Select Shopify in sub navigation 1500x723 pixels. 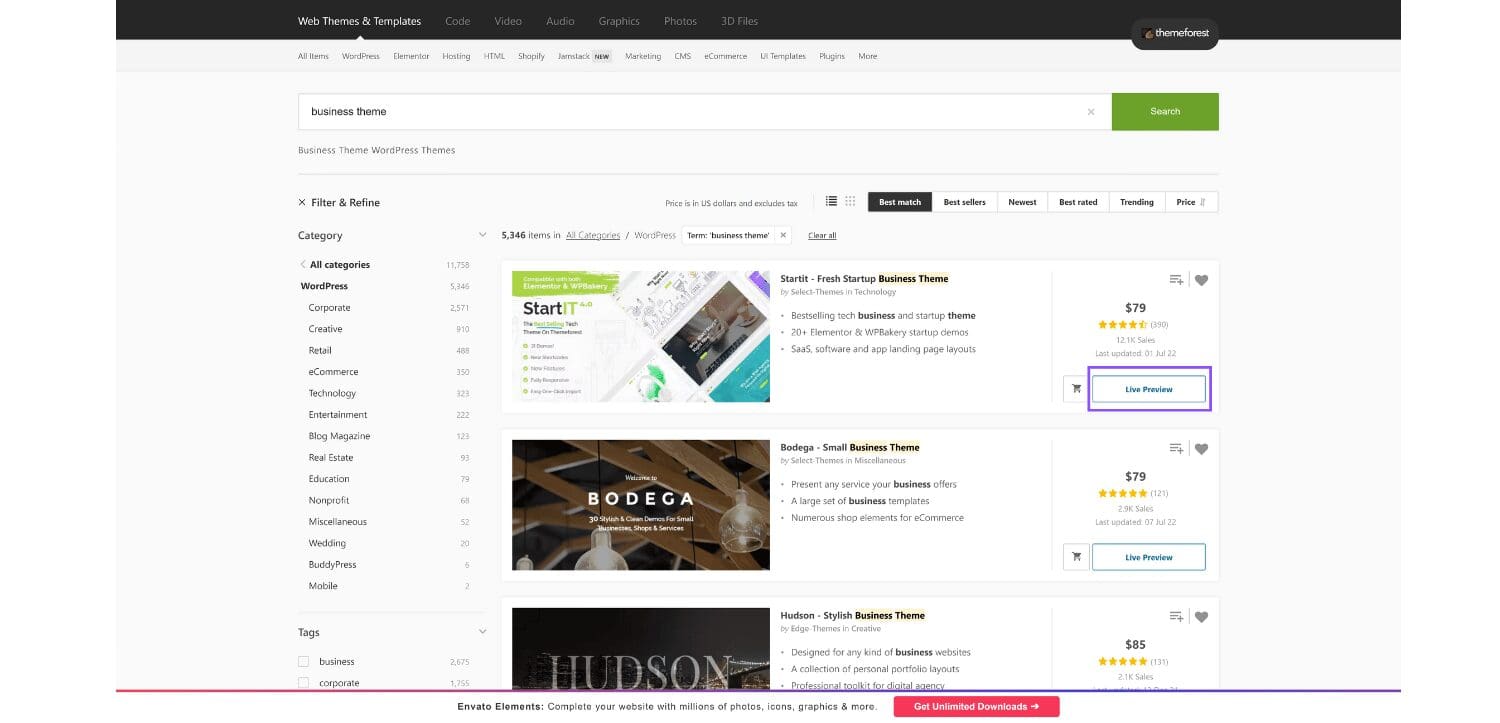[x=531, y=56]
